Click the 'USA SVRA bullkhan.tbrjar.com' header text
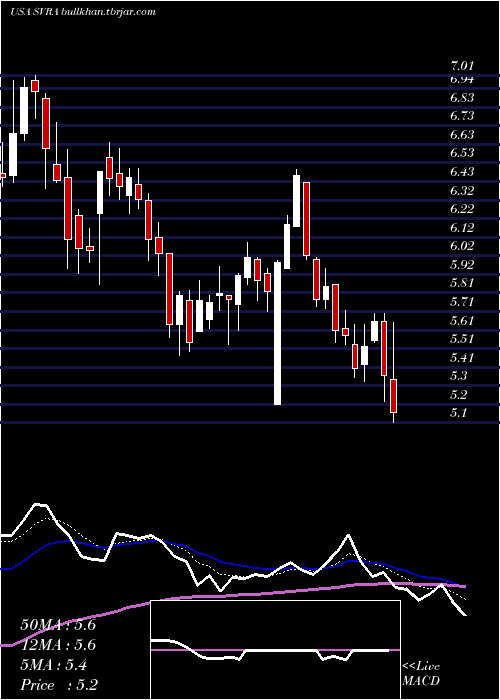Image resolution: width=500 pixels, height=700 pixels. pos(83,12)
